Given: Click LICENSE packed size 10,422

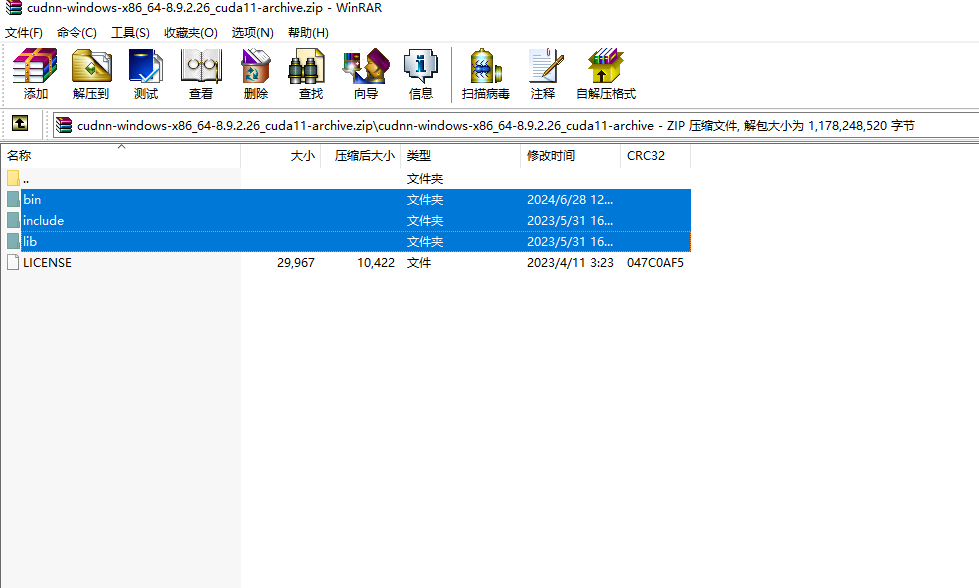Looking at the screenshot, I should pyautogui.click(x=376, y=263).
